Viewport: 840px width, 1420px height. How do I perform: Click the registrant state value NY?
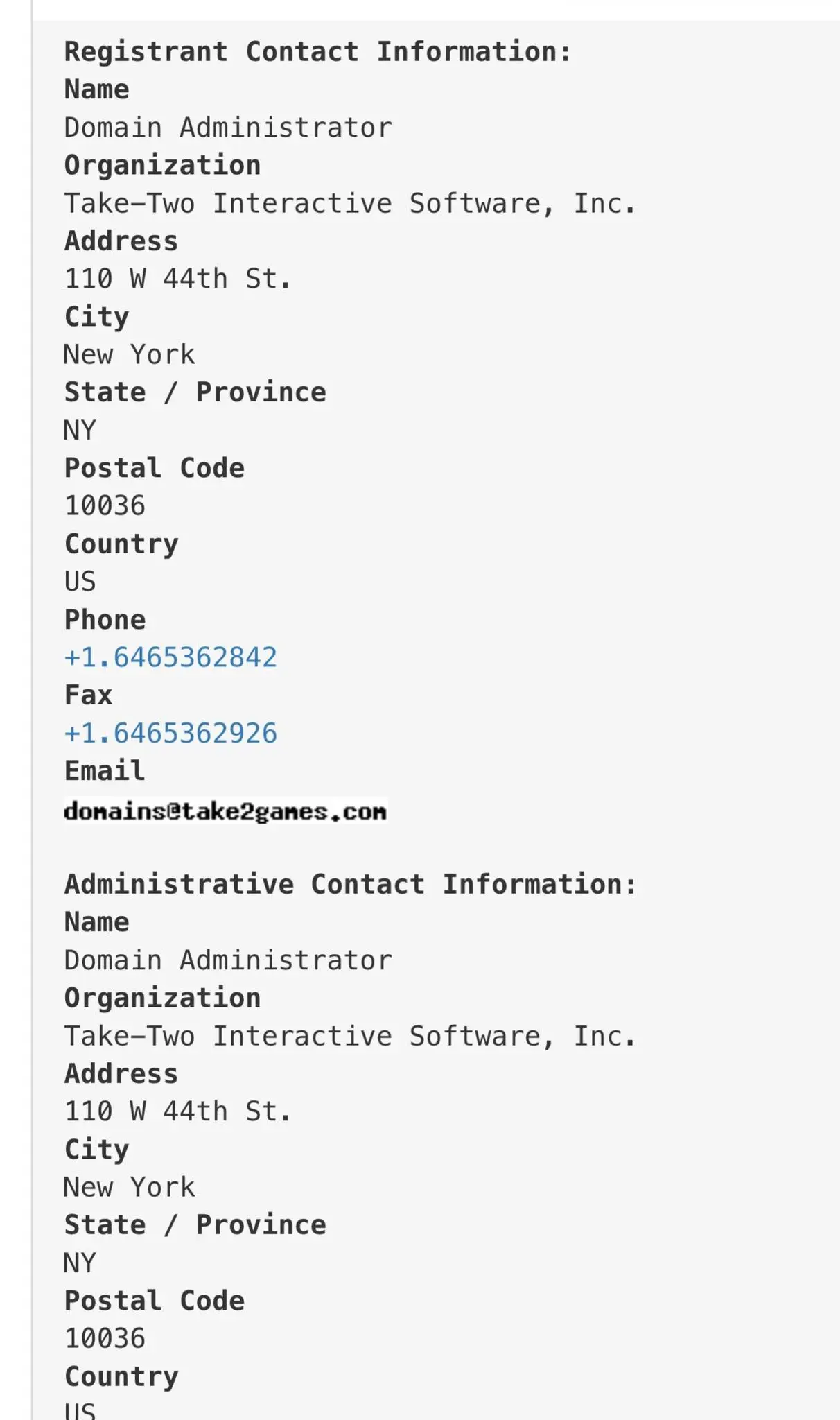pos(80,431)
